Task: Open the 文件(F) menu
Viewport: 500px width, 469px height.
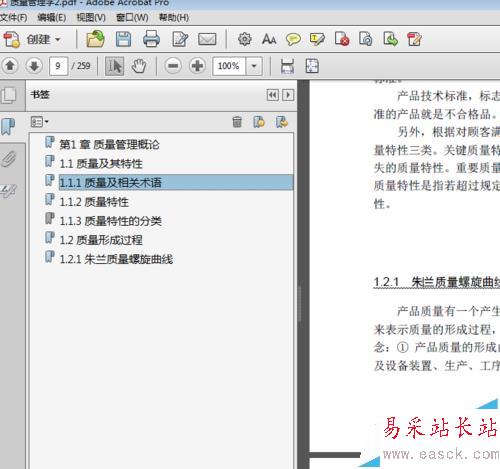Action: (13, 17)
